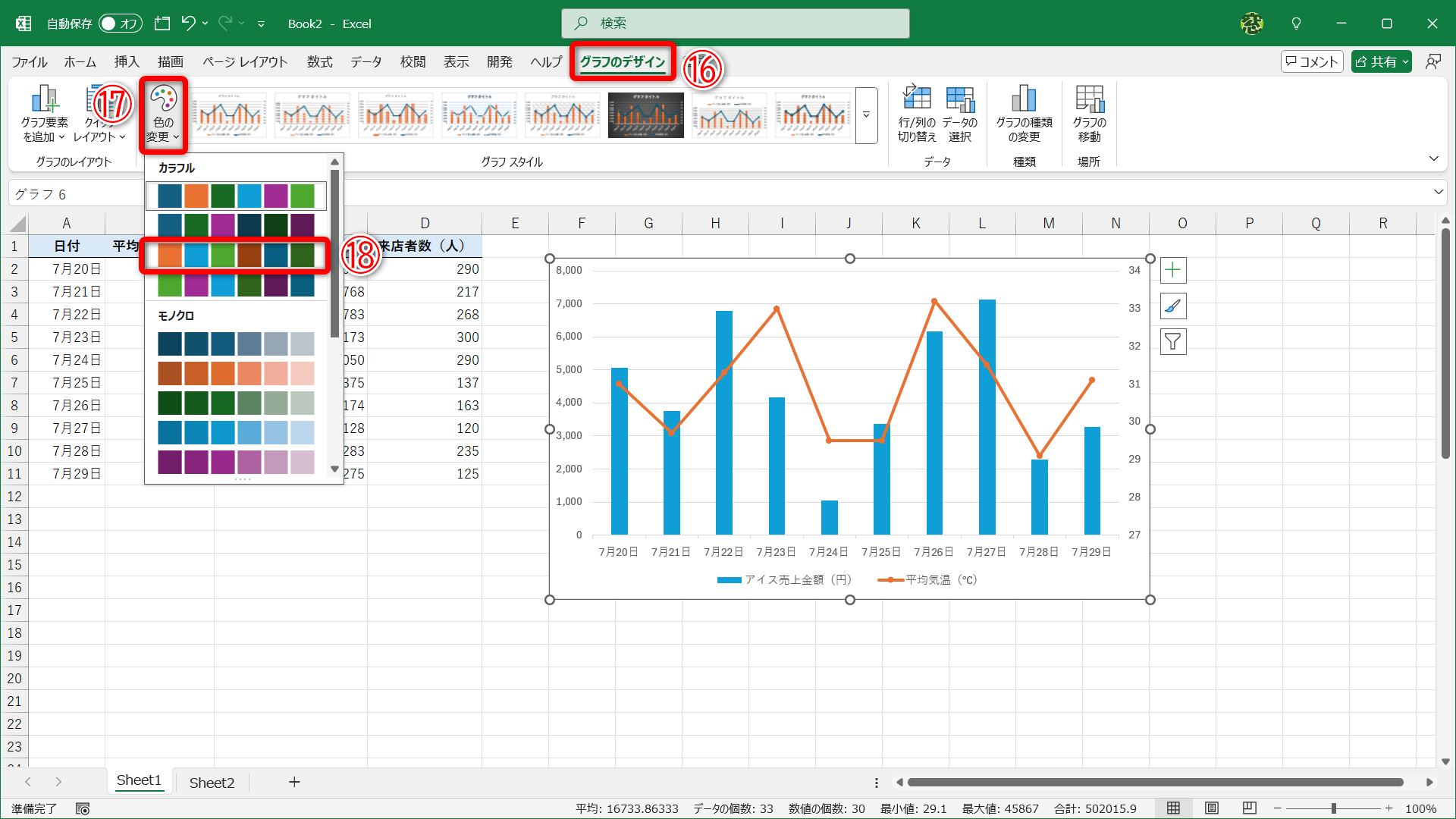Click the Comments (コメント) button
This screenshot has height=819, width=1456.
point(1312,62)
